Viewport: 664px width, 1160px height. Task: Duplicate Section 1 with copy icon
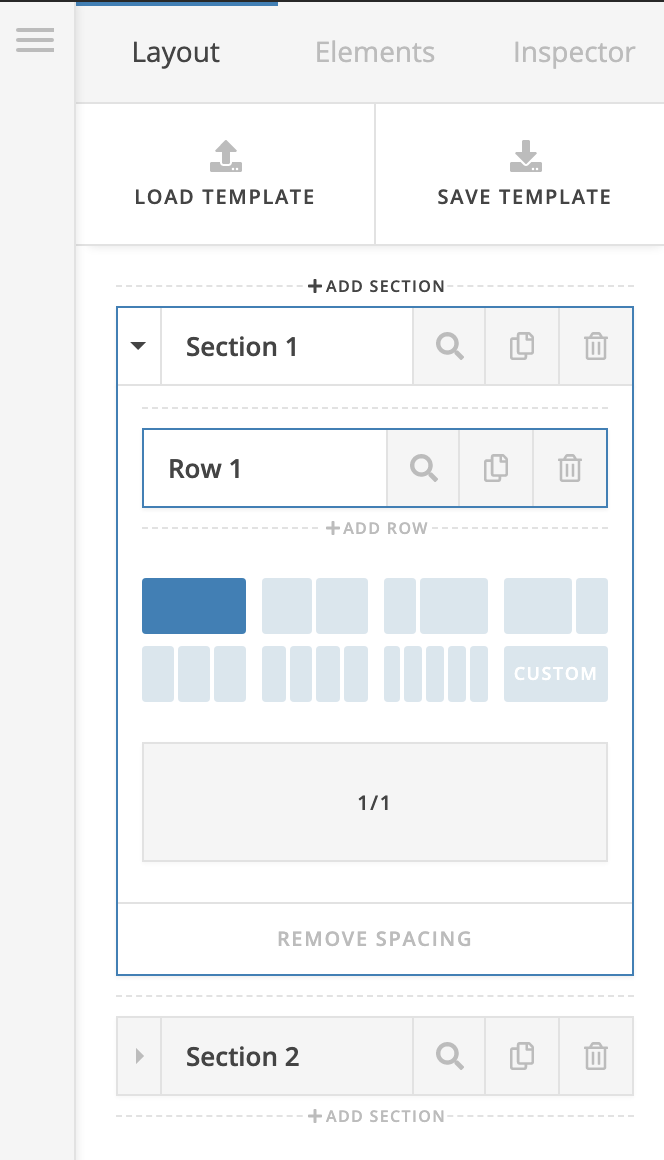click(x=522, y=346)
